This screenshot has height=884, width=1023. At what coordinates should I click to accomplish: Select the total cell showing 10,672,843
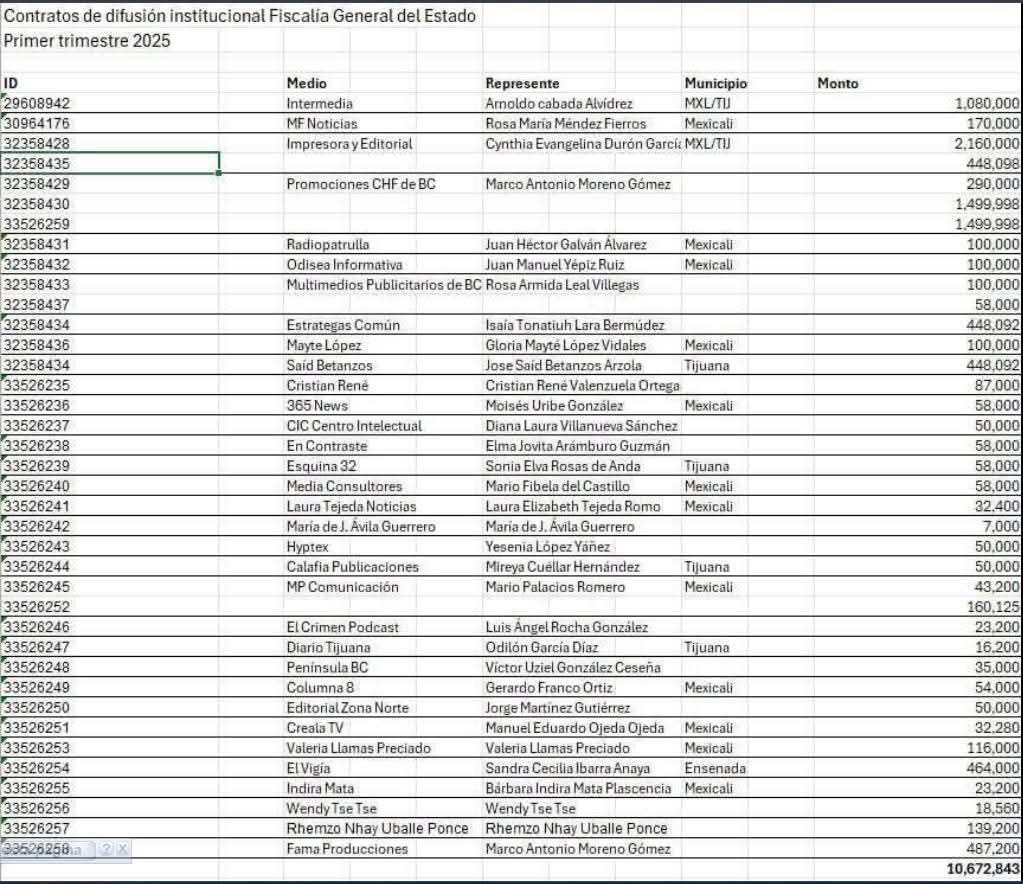(x=982, y=869)
